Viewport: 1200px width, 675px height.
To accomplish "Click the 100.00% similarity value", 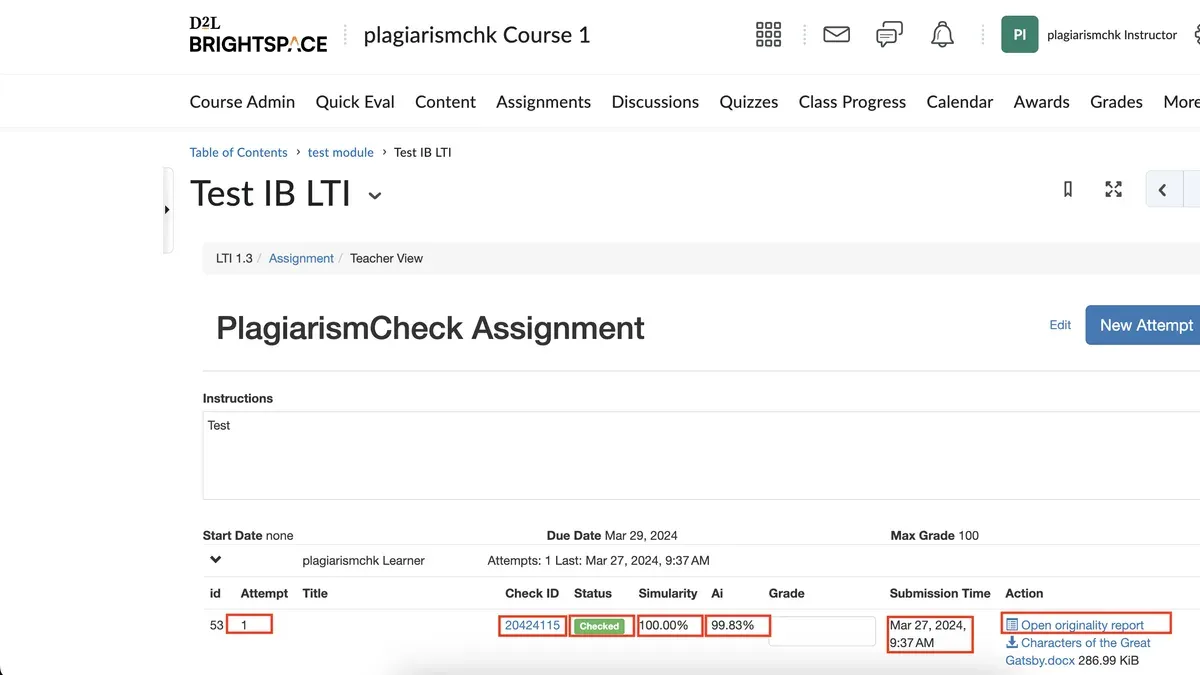I will point(664,625).
